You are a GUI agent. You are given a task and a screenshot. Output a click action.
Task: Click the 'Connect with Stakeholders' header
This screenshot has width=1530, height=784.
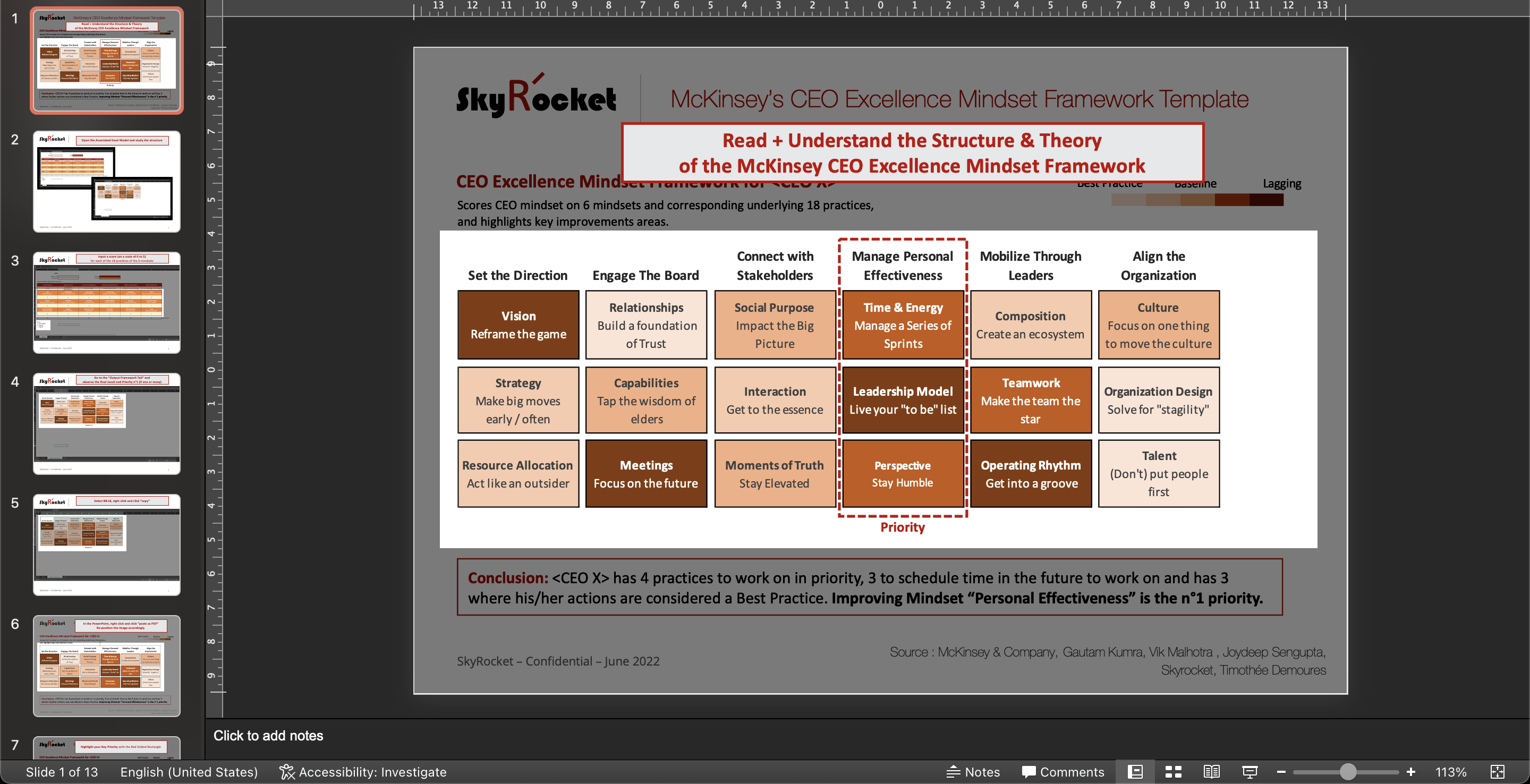pos(775,266)
